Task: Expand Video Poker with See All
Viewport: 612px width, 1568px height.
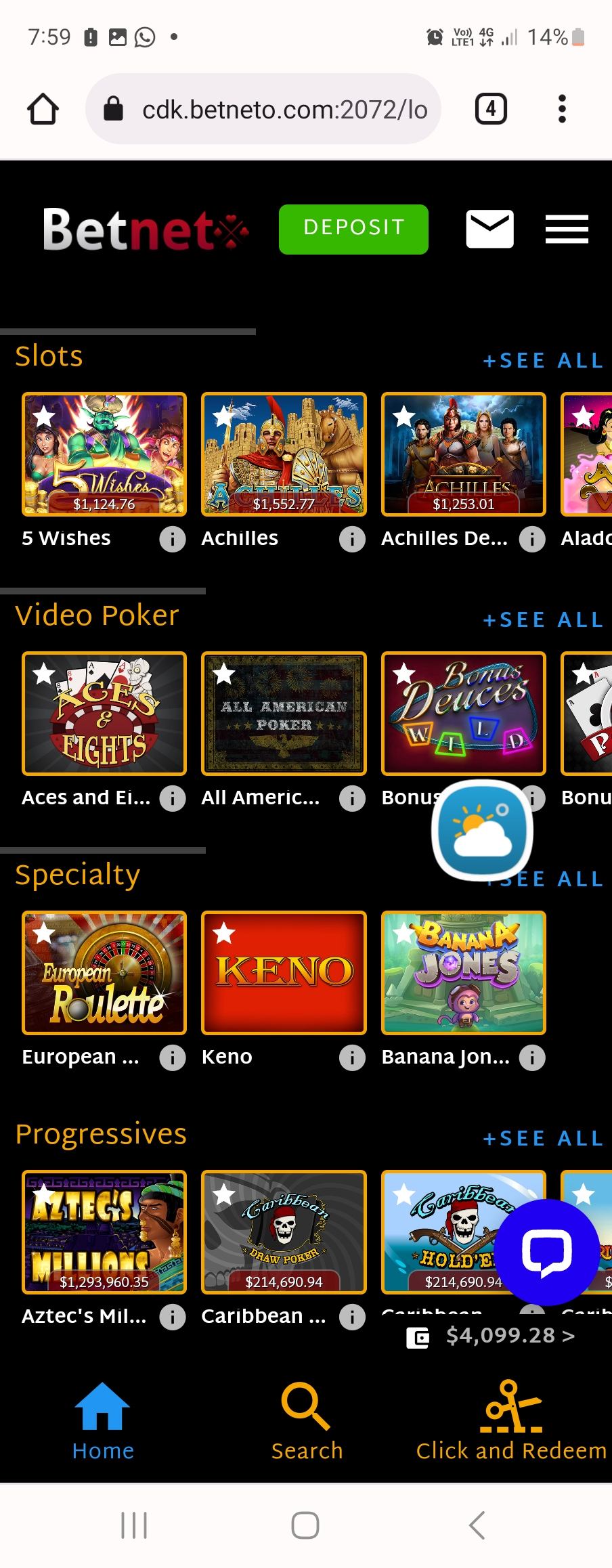Action: tap(543, 620)
